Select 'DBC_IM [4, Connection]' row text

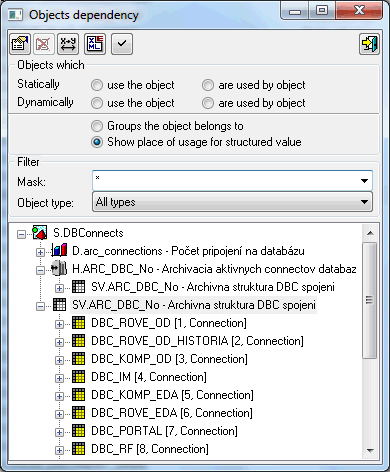tap(149, 377)
